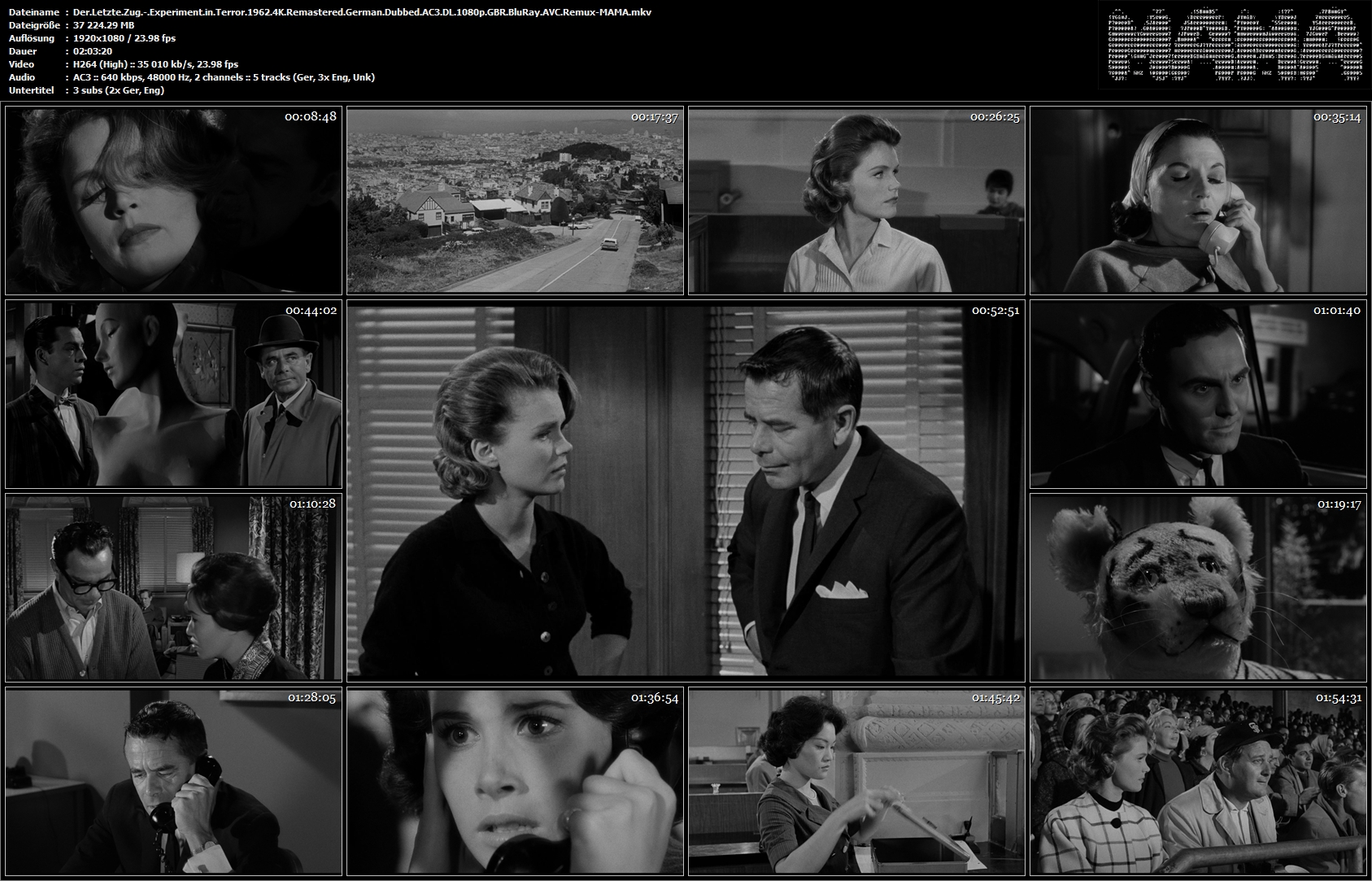Select the mannequin scene thumbnail 00:44:02
1372x881 pixels.
pyautogui.click(x=173, y=394)
